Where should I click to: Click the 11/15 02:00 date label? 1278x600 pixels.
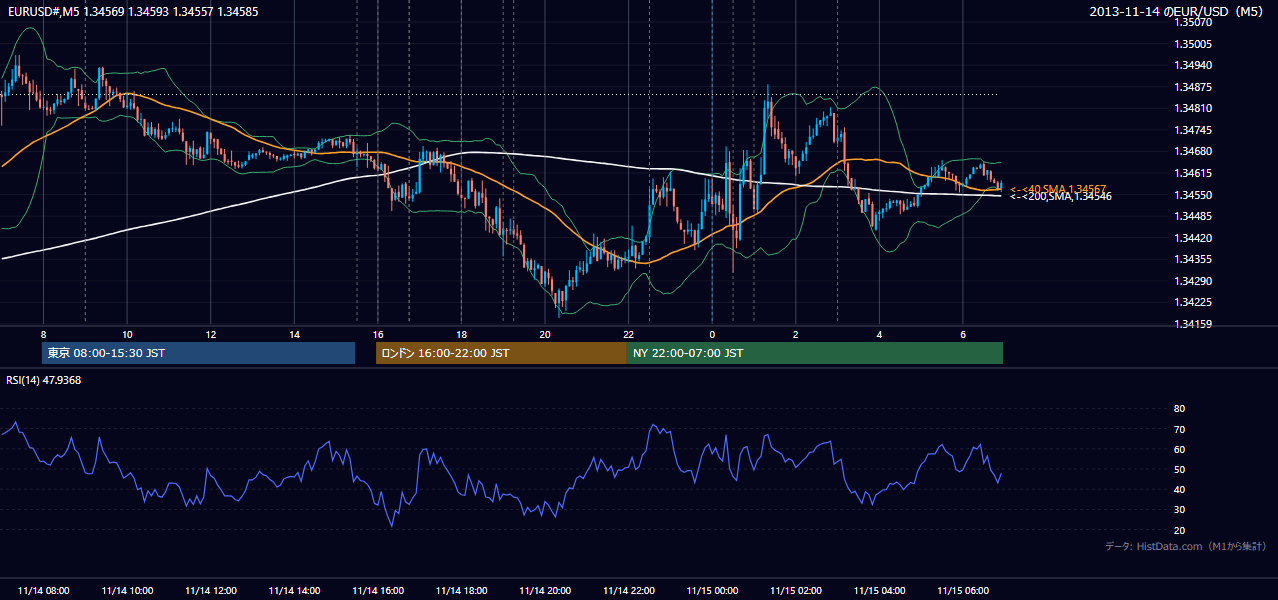(796, 591)
